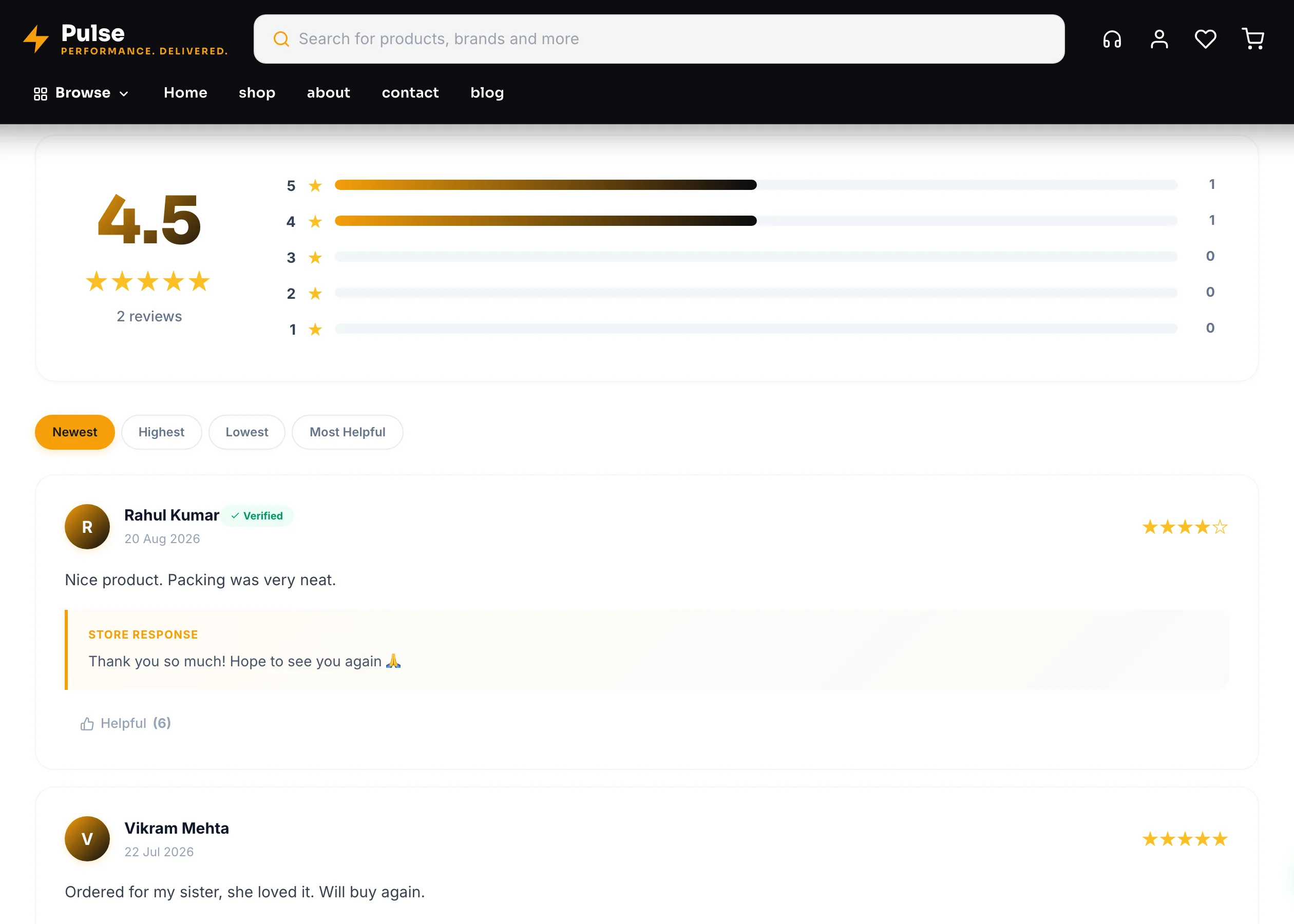Viewport: 1294px width, 924px height.
Task: Open the shop menu item
Action: coord(257,93)
